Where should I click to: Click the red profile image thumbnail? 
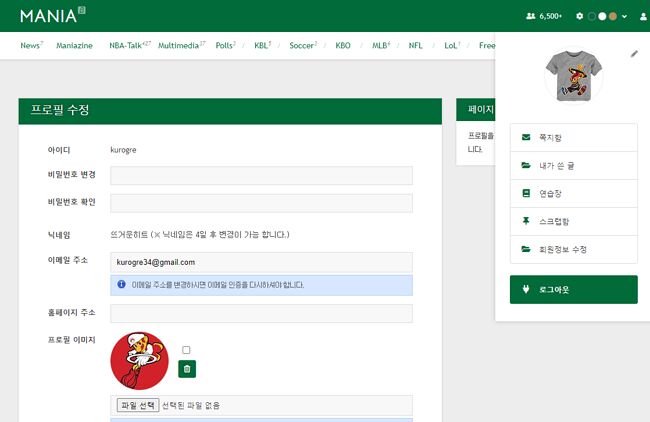(x=140, y=361)
